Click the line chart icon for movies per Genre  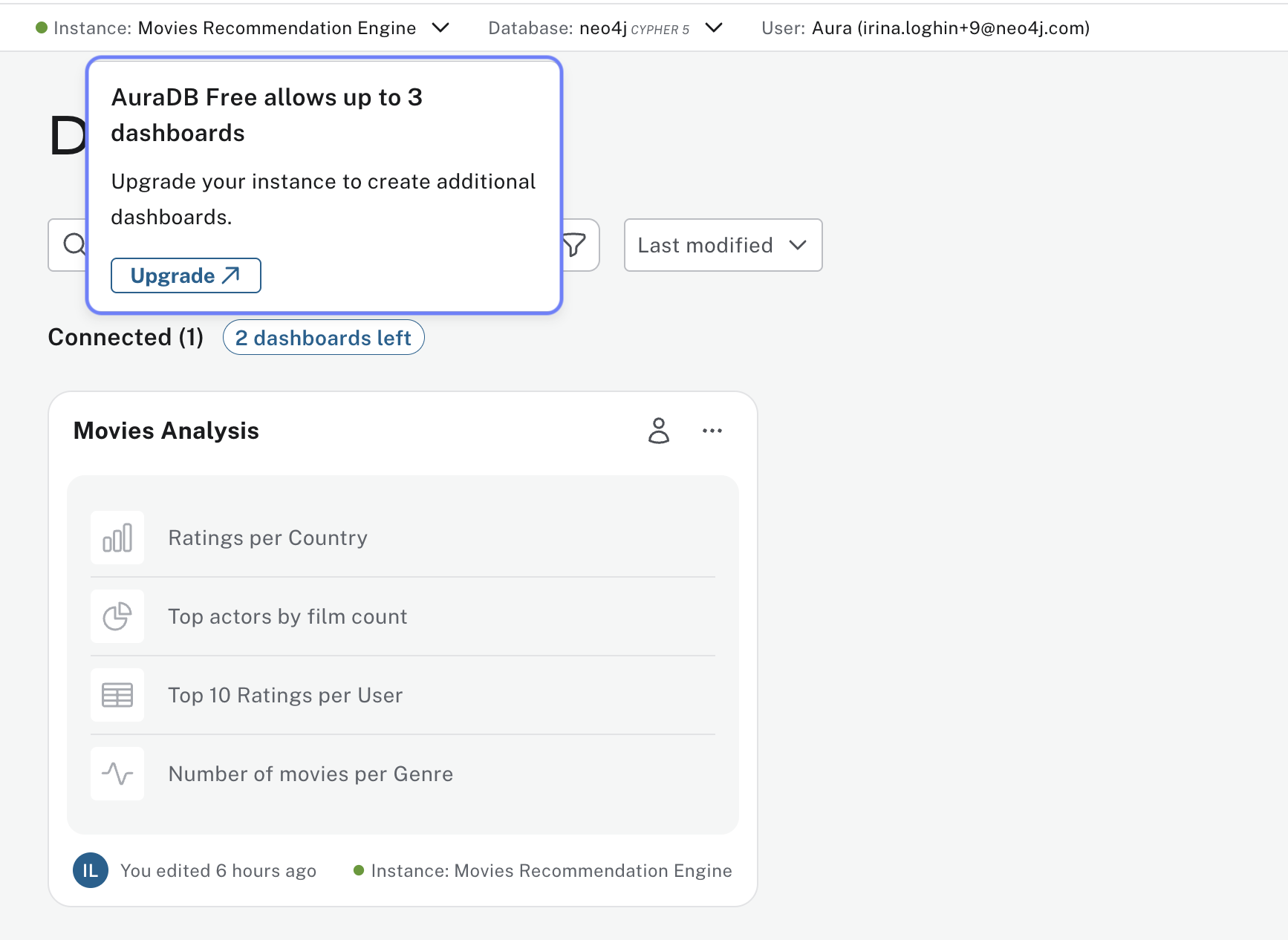click(117, 774)
